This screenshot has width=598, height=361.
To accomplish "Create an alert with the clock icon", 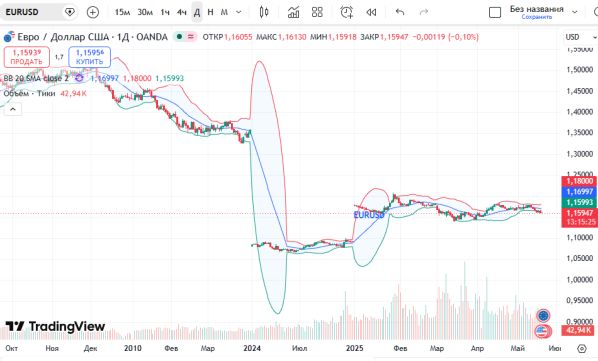I will [x=347, y=12].
